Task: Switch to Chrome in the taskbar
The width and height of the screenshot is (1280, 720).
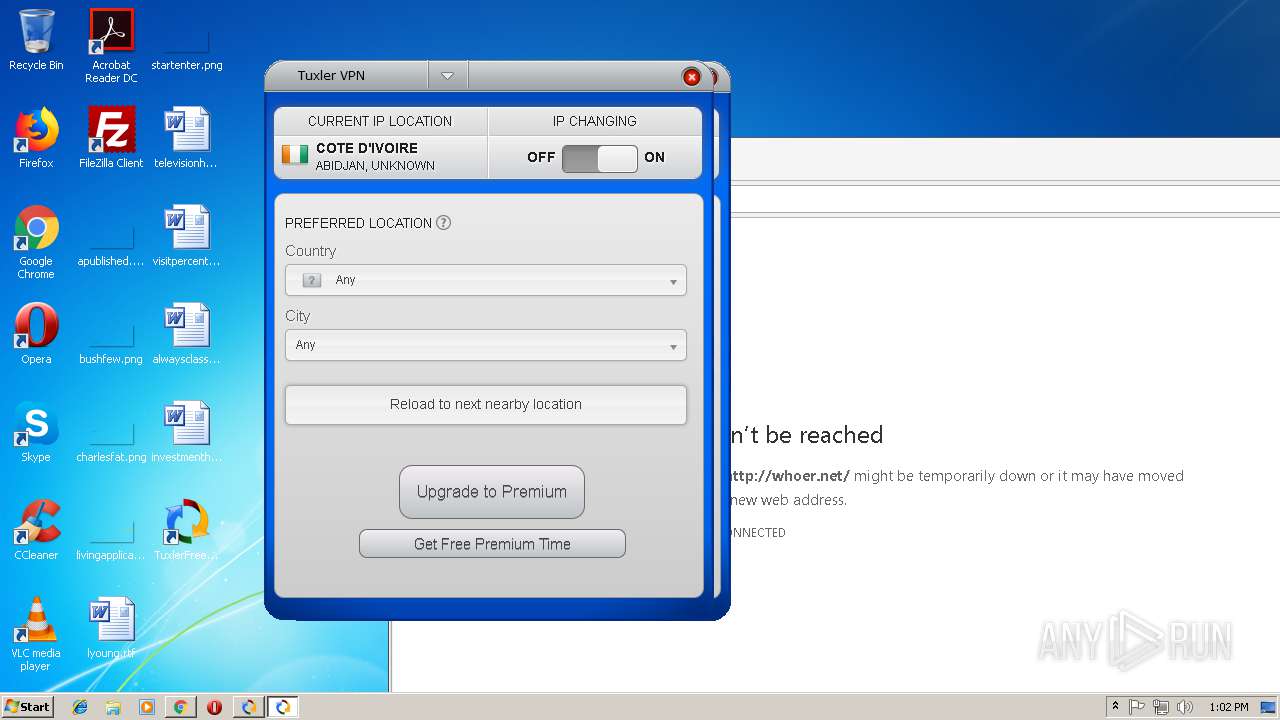Action: (x=180, y=707)
